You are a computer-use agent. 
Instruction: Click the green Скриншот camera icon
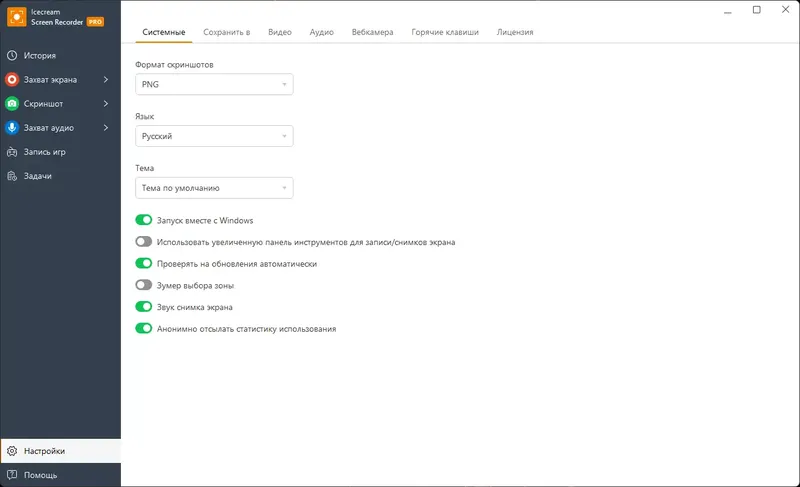[12, 104]
